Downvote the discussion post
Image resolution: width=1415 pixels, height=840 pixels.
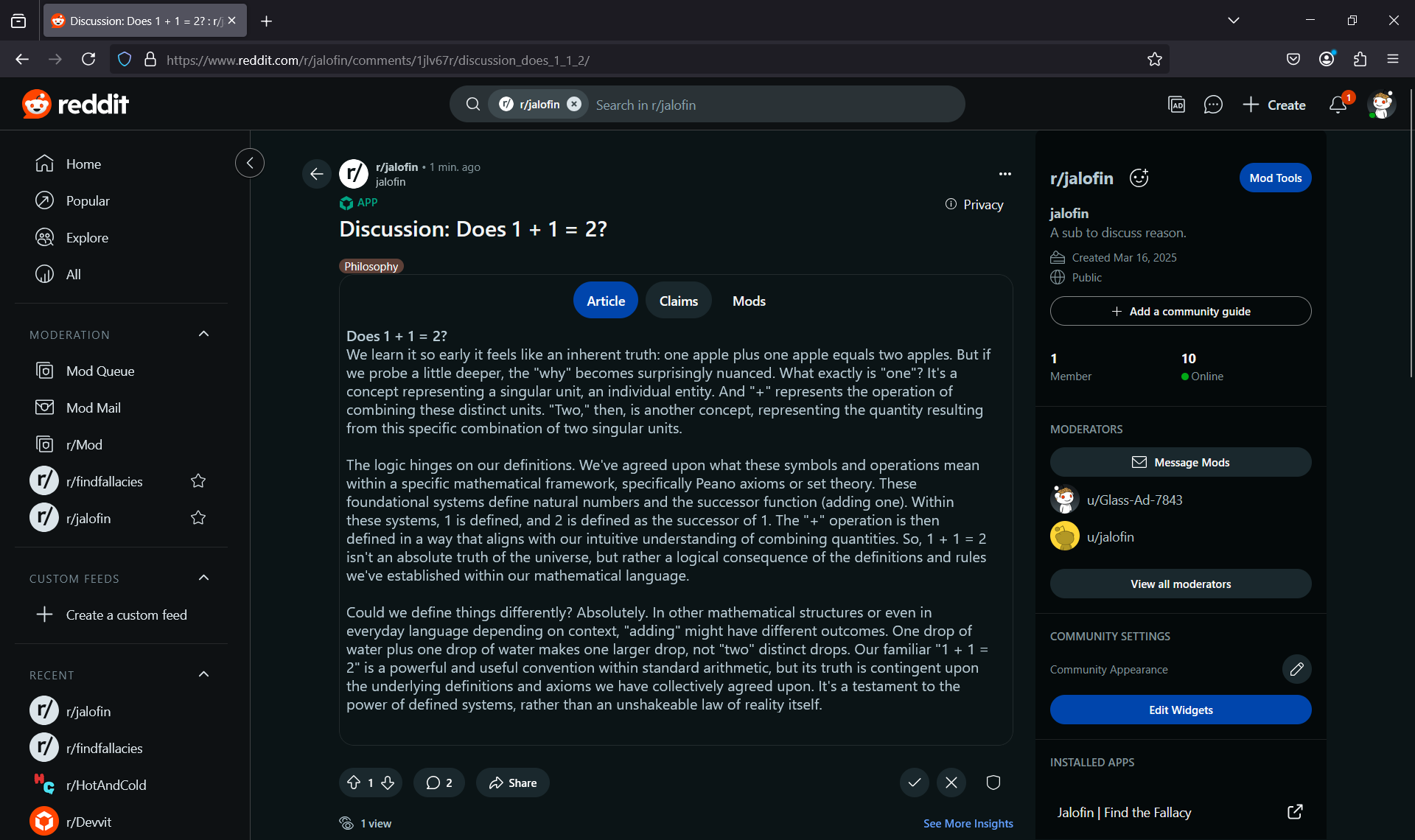tap(388, 783)
